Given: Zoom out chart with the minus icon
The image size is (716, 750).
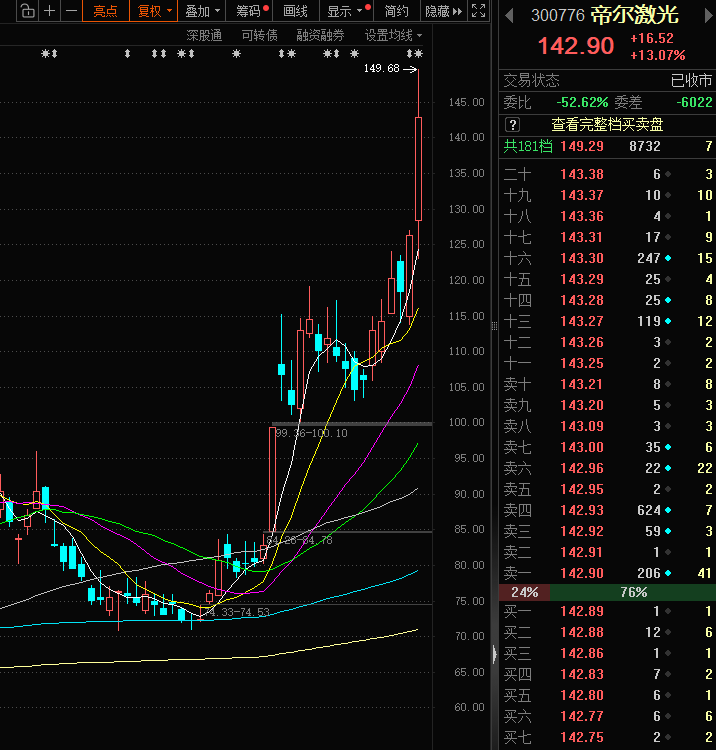Looking at the screenshot, I should [71, 11].
